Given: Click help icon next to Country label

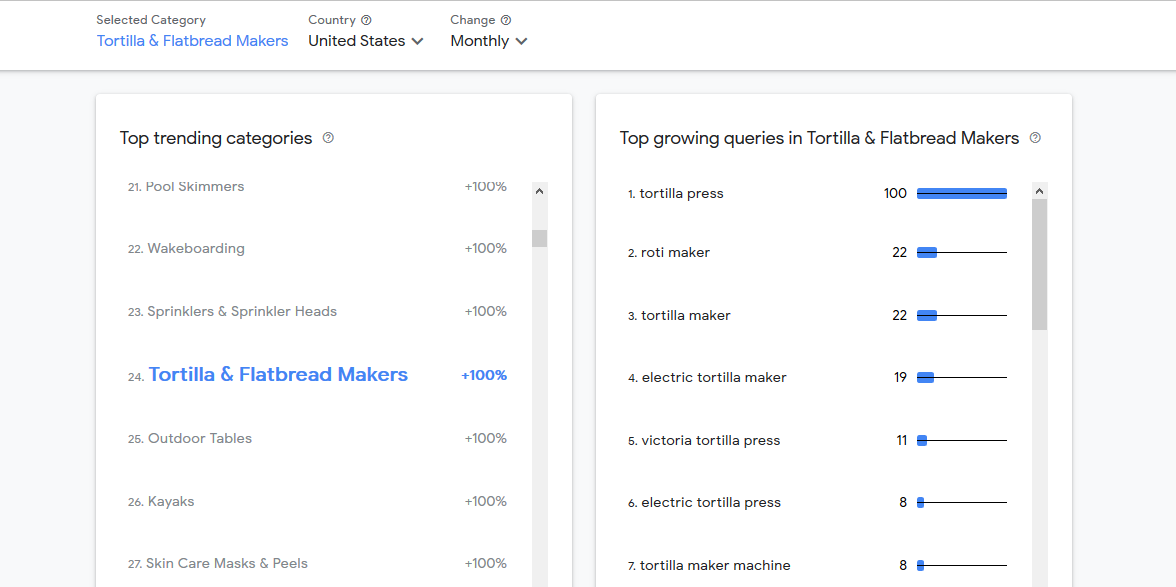Looking at the screenshot, I should pyautogui.click(x=366, y=20).
